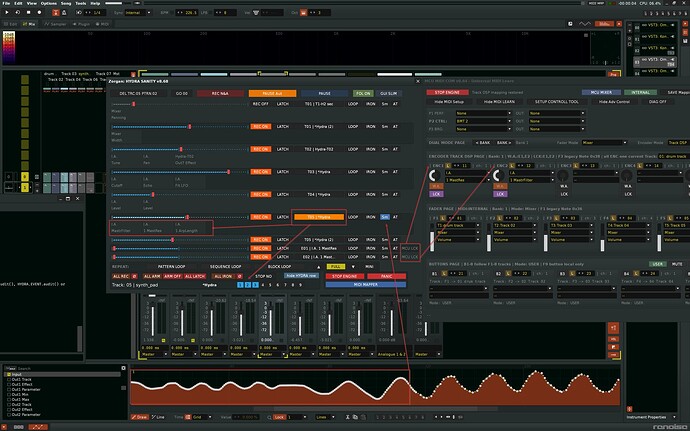
Task: Click Hydra page number 4
Action: pos(263,285)
